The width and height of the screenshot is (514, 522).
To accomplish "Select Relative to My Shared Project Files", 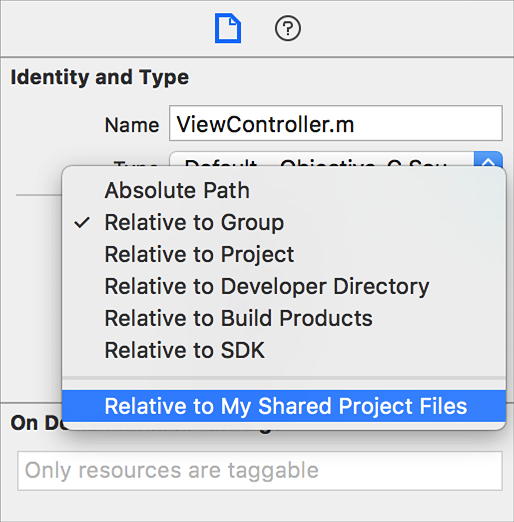I will (x=284, y=406).
